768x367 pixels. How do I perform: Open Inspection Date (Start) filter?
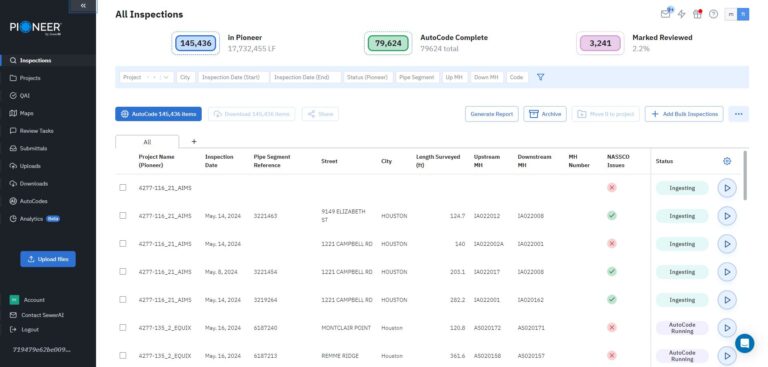[x=234, y=77]
